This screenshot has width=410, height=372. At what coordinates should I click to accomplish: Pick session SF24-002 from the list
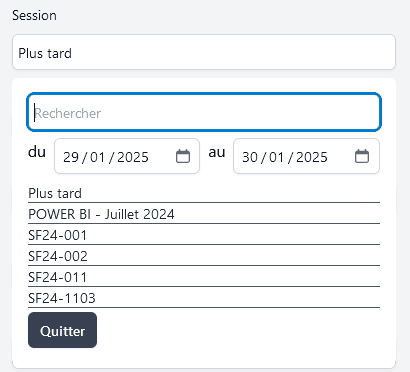(204, 256)
